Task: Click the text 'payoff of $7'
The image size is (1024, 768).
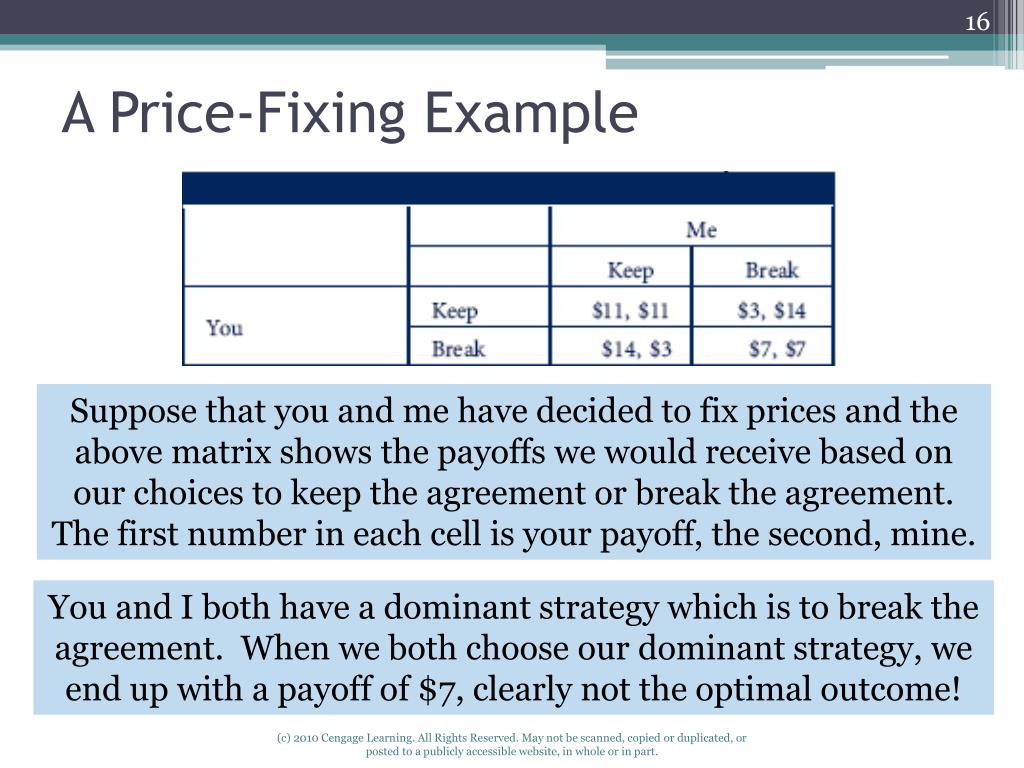Action: tap(370, 689)
